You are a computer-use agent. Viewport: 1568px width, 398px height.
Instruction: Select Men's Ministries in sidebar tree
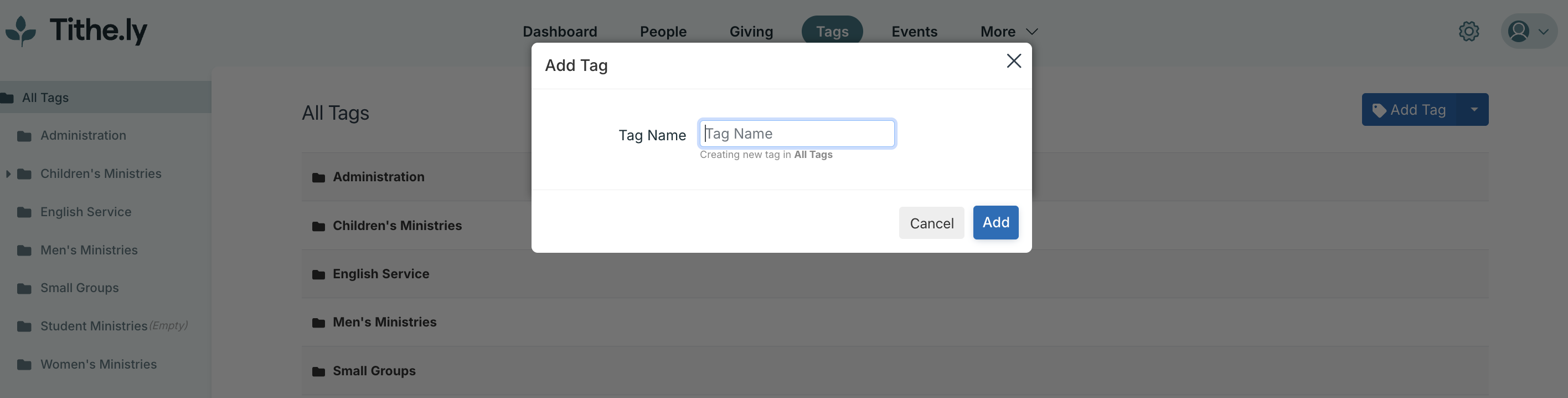[89, 251]
